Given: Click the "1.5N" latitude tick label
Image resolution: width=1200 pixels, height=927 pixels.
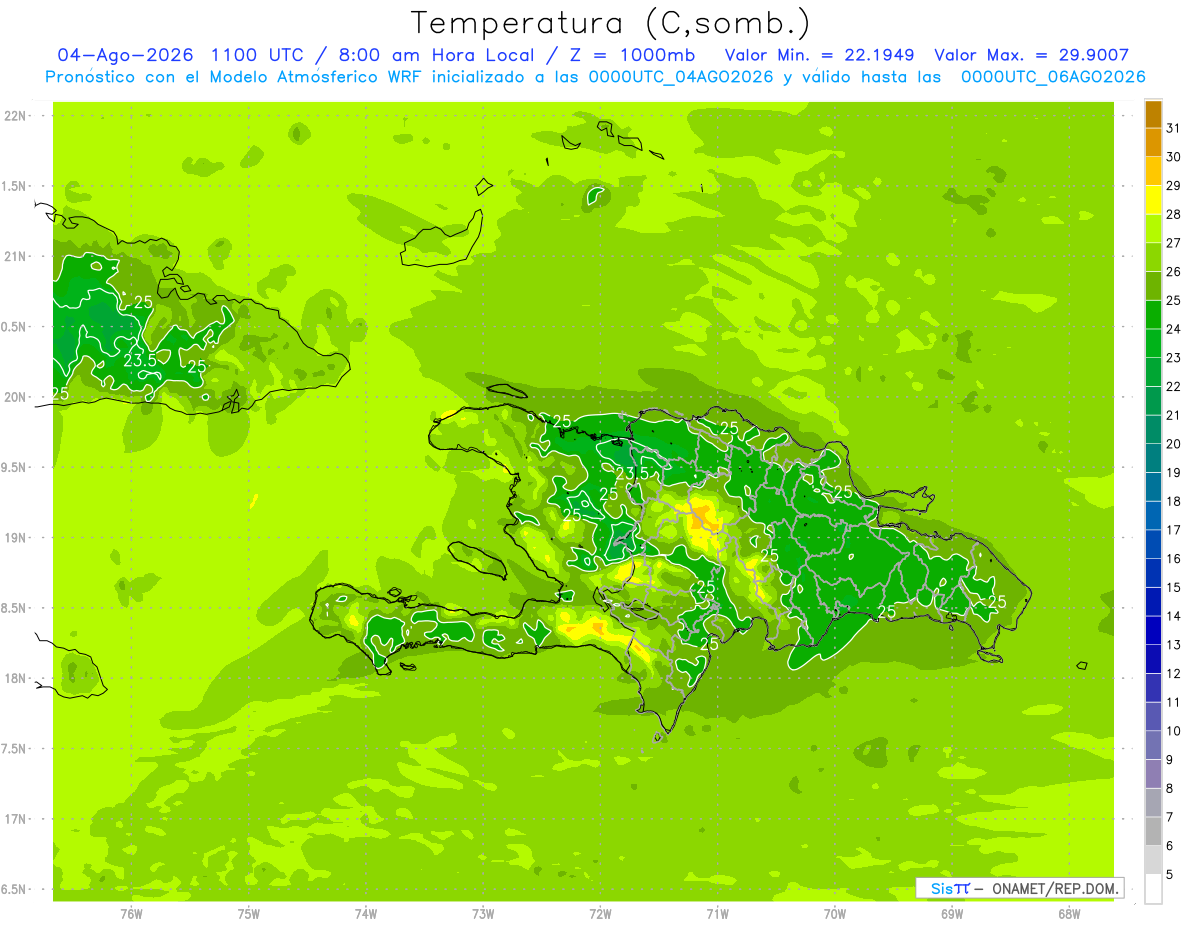Looking at the screenshot, I should point(14,186).
